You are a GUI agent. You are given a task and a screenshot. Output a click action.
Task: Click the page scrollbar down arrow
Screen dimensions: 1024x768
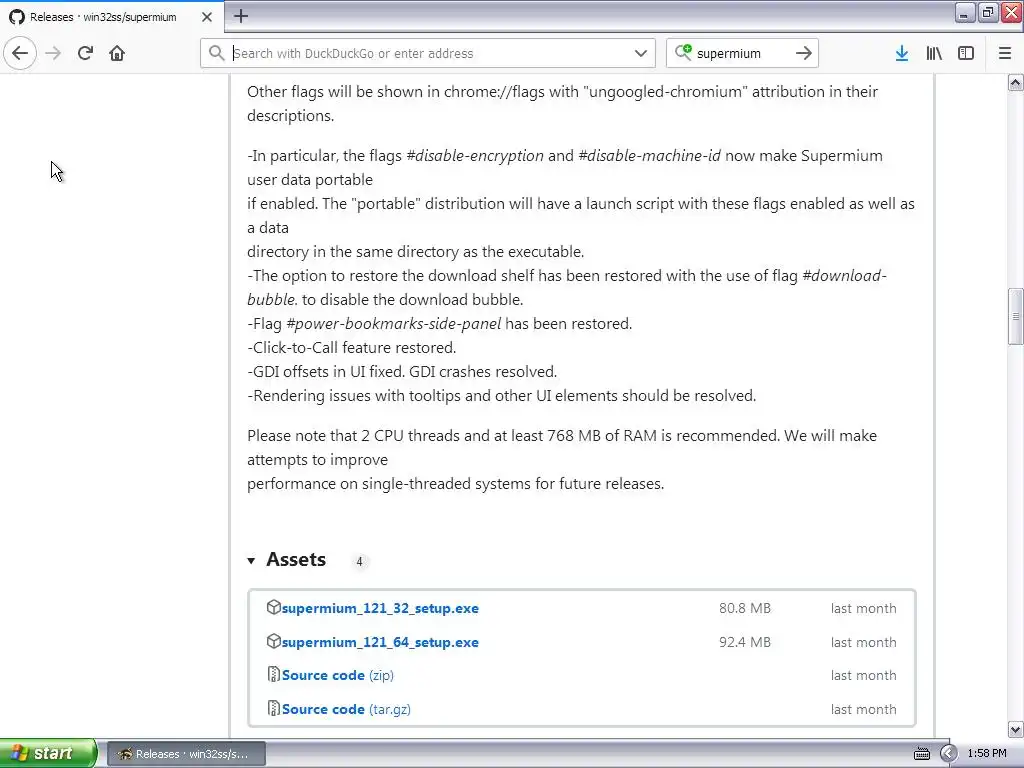[x=1015, y=729]
